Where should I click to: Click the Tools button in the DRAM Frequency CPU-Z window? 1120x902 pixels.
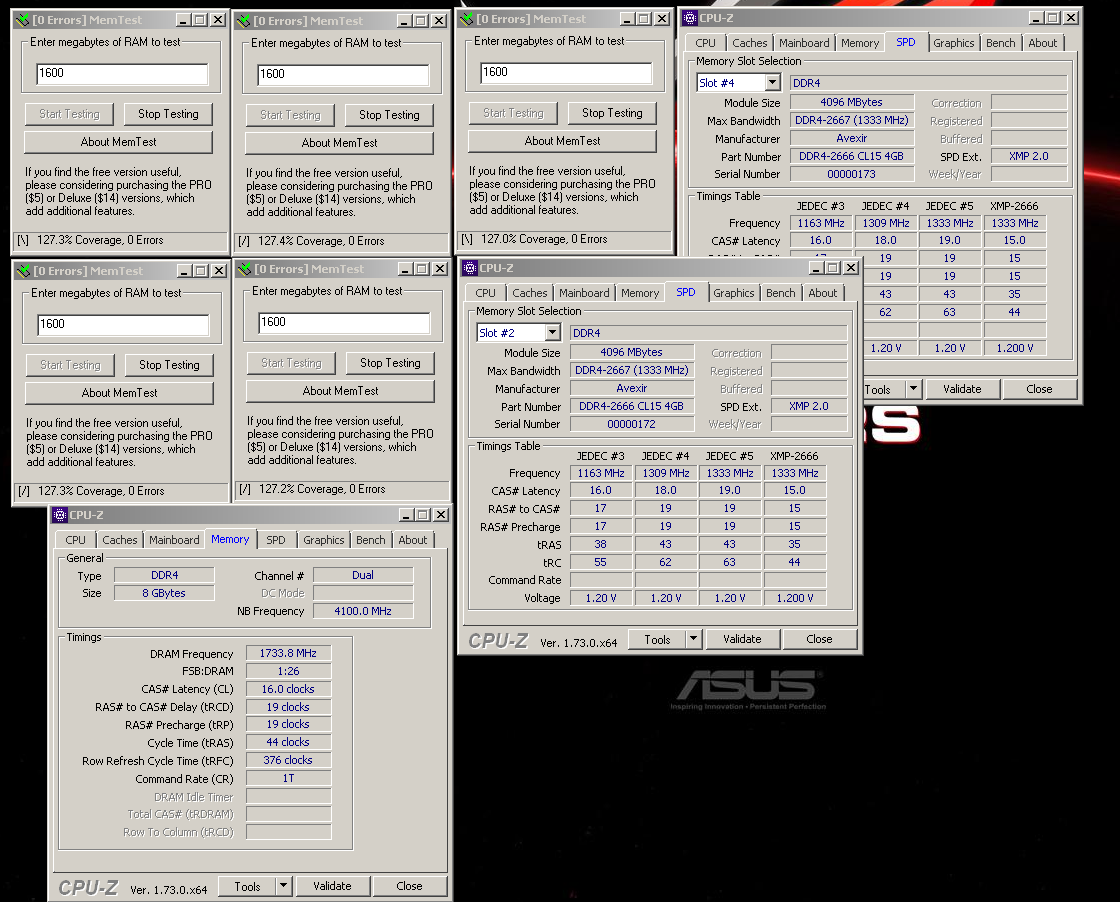click(x=247, y=886)
